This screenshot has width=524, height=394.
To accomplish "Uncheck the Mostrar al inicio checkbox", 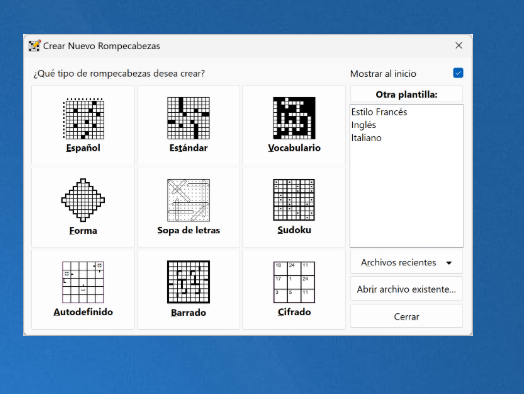I will (458, 73).
